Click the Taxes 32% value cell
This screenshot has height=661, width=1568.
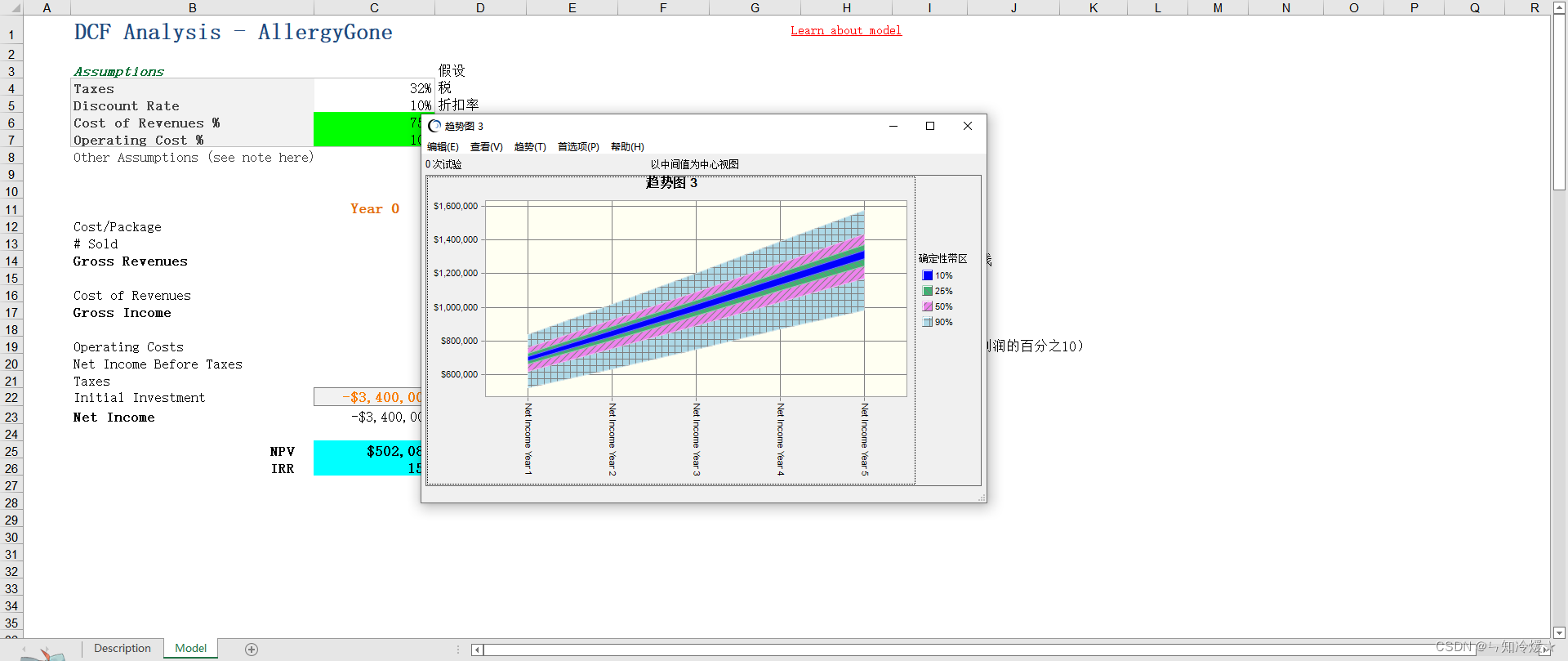click(374, 88)
